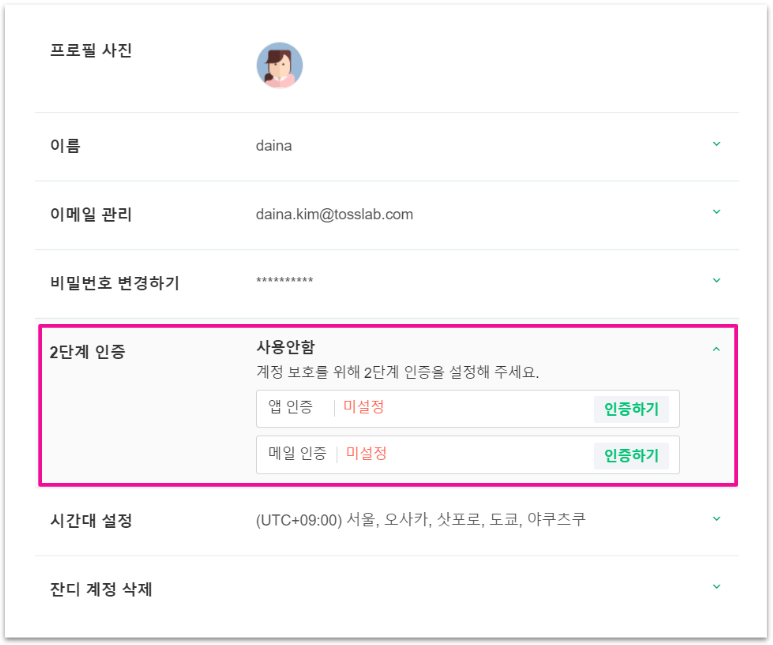
Task: Expand the 이름 row chevron
Action: coord(716,144)
